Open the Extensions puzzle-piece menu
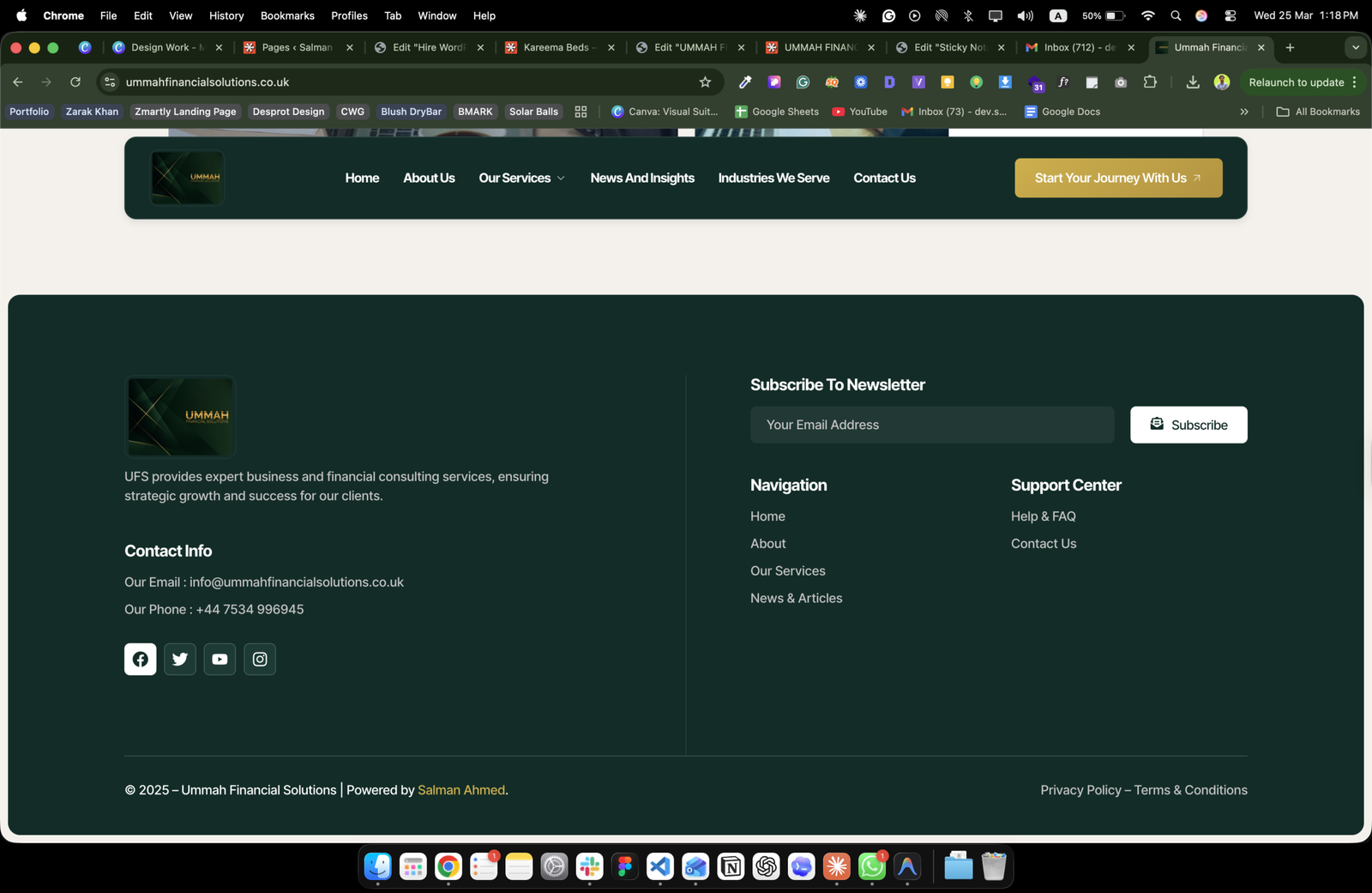Image resolution: width=1372 pixels, height=893 pixels. (x=1151, y=81)
